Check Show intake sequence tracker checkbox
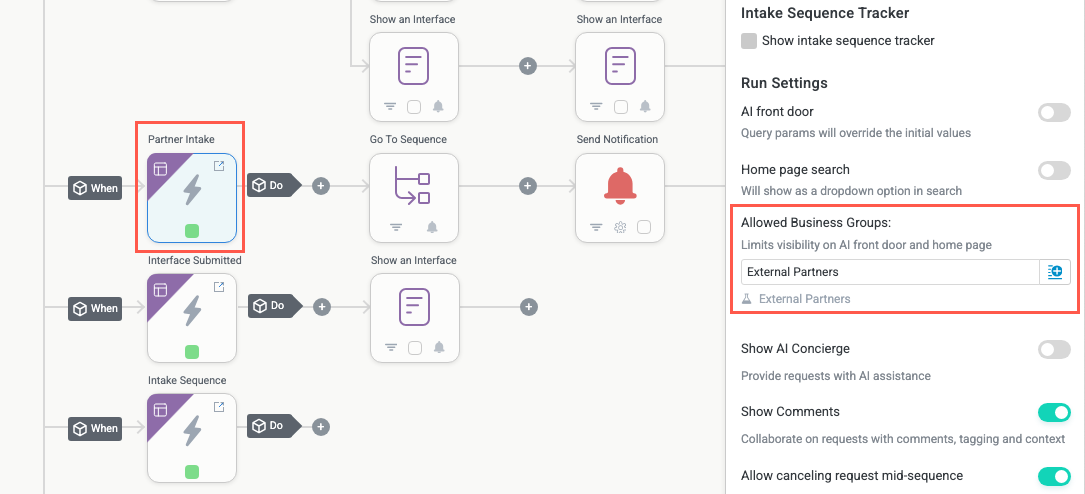Screen dimensions: 1085x494 [x=749, y=41]
